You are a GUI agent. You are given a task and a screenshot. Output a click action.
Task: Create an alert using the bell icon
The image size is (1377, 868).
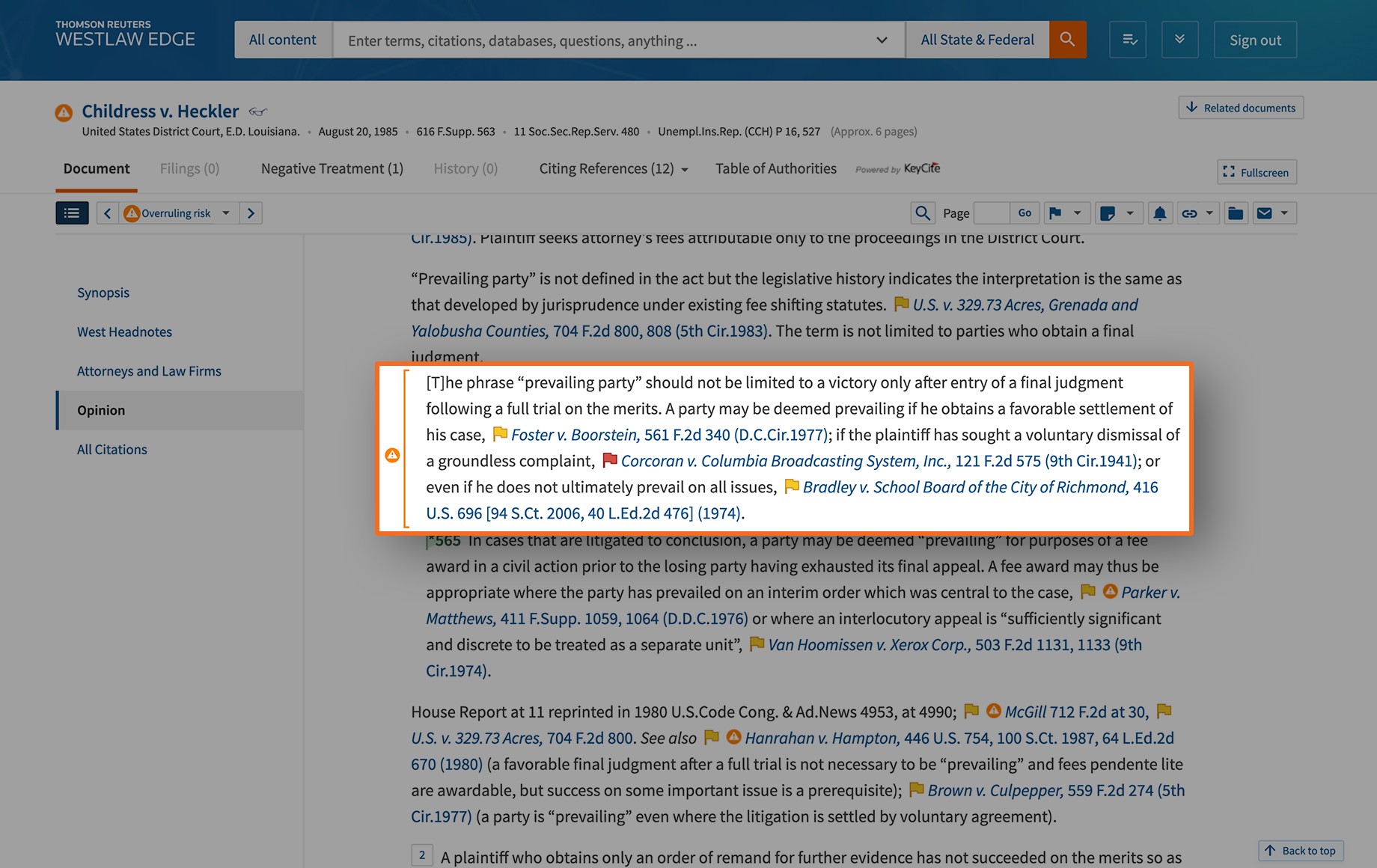1160,213
